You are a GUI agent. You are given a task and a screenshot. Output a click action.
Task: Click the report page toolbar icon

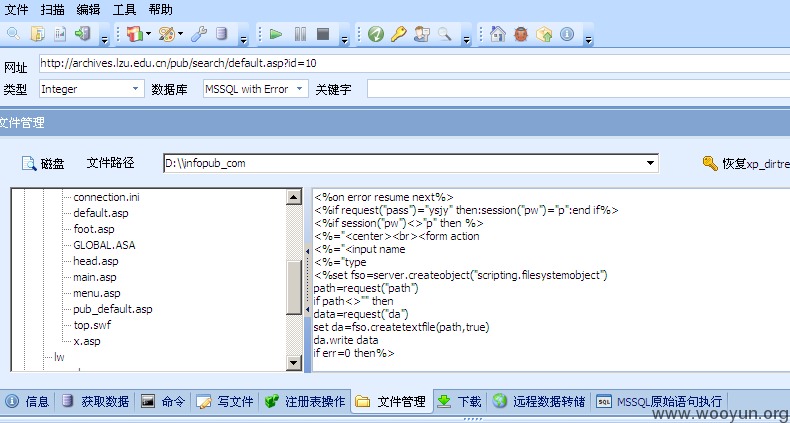(x=60, y=34)
